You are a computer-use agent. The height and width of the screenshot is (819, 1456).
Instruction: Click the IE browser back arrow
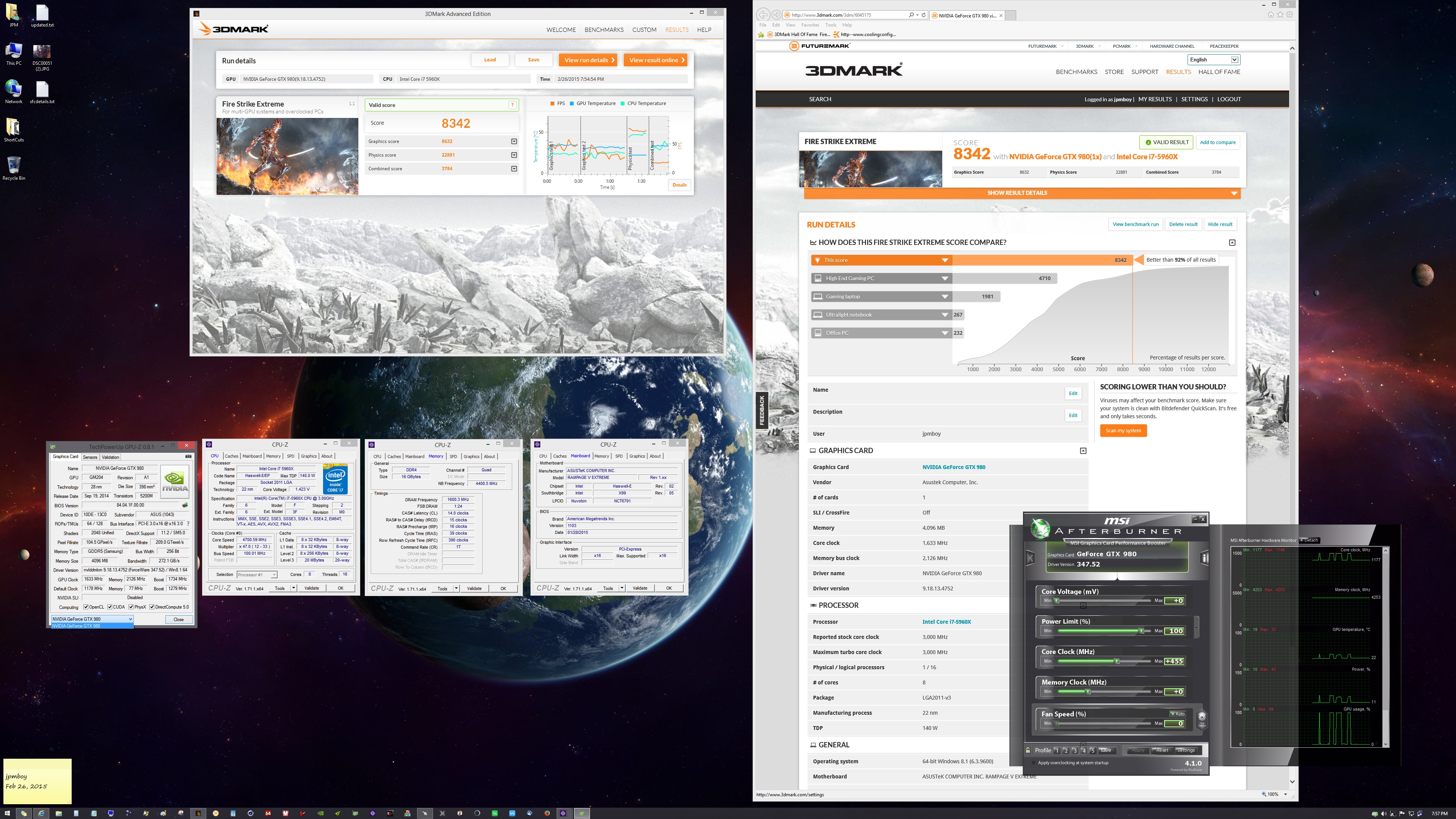(763, 15)
